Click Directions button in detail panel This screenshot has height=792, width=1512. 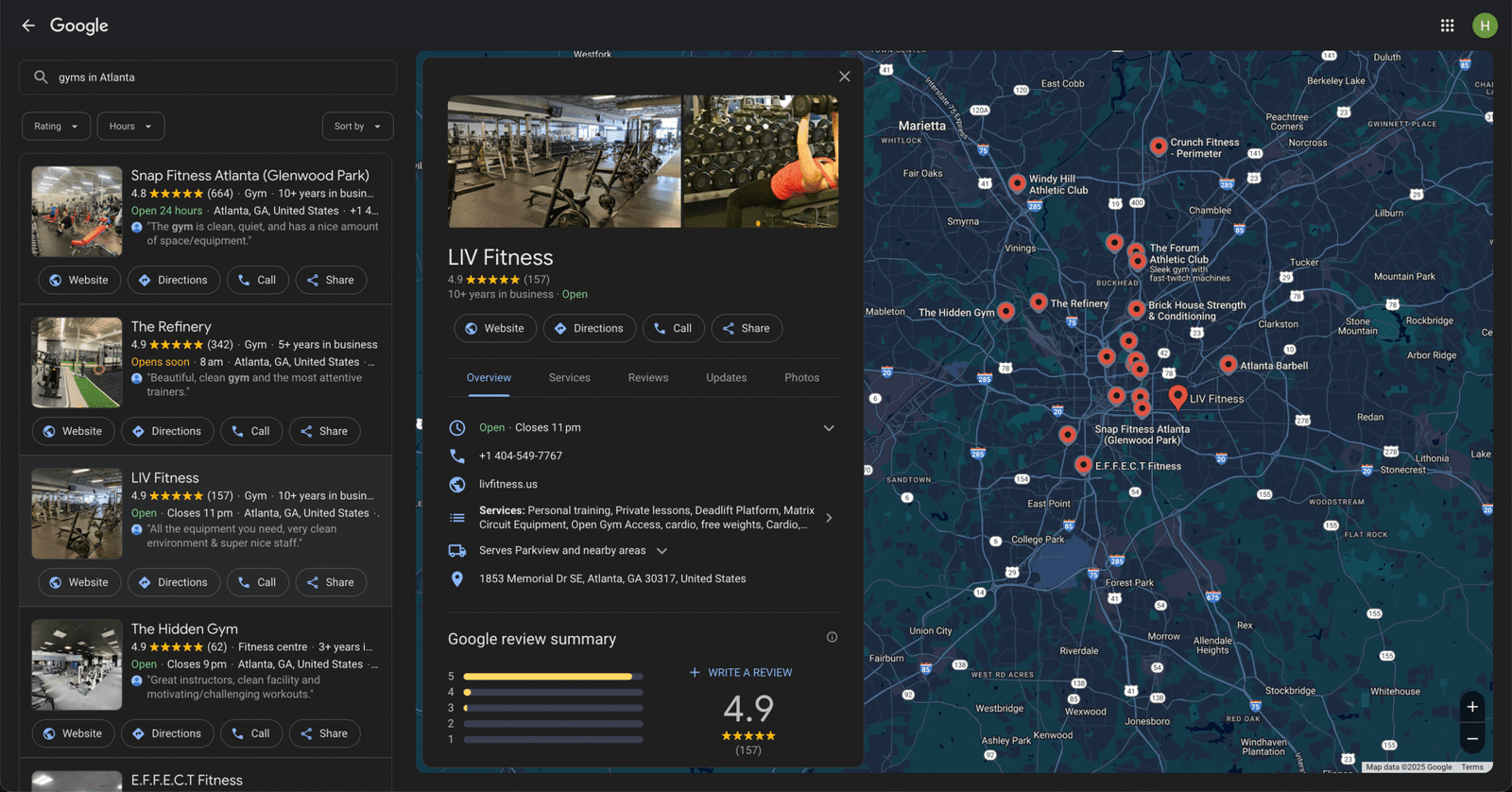[589, 328]
